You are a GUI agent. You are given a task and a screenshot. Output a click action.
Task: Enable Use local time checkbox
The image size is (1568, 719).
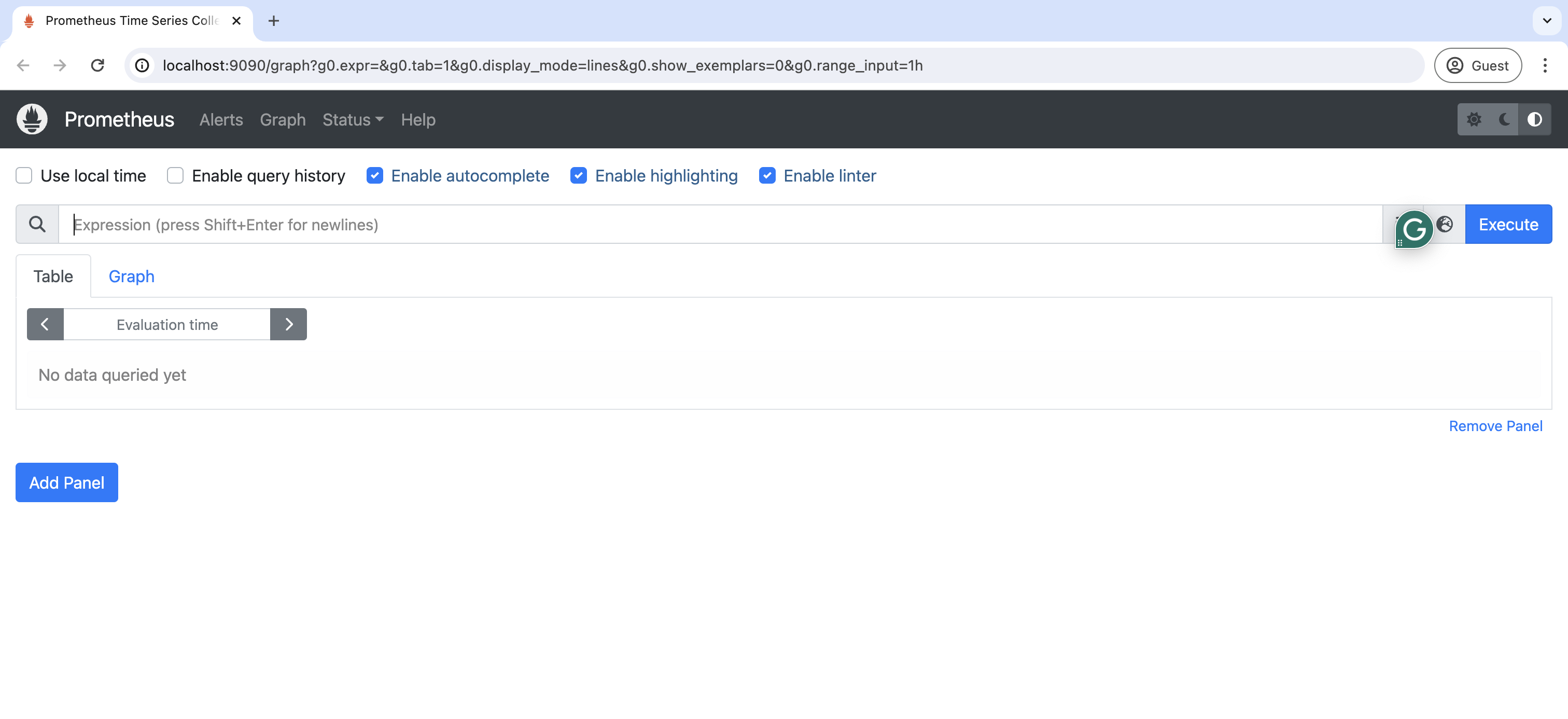(24, 175)
